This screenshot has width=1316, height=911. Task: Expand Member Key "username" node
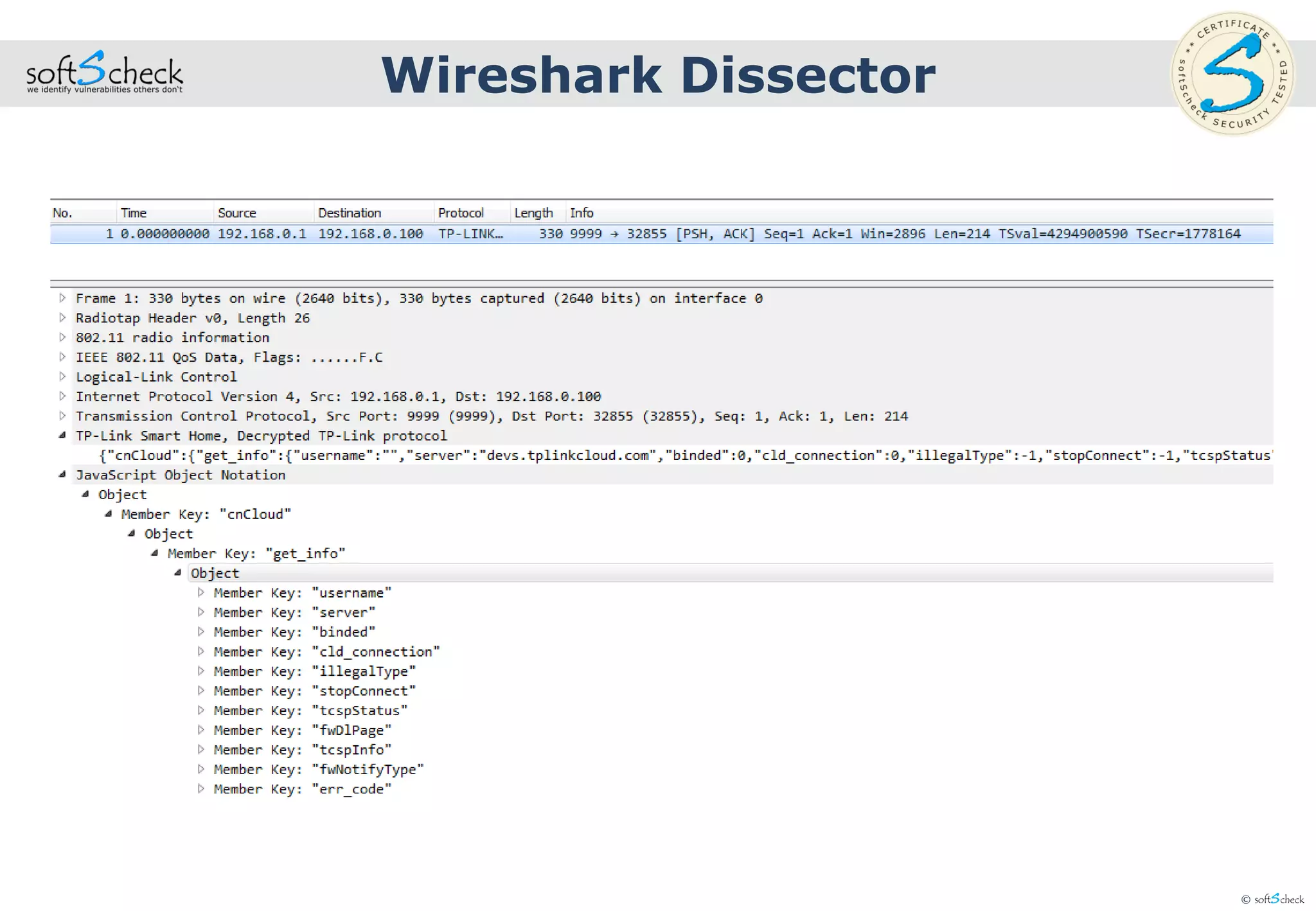pos(200,592)
